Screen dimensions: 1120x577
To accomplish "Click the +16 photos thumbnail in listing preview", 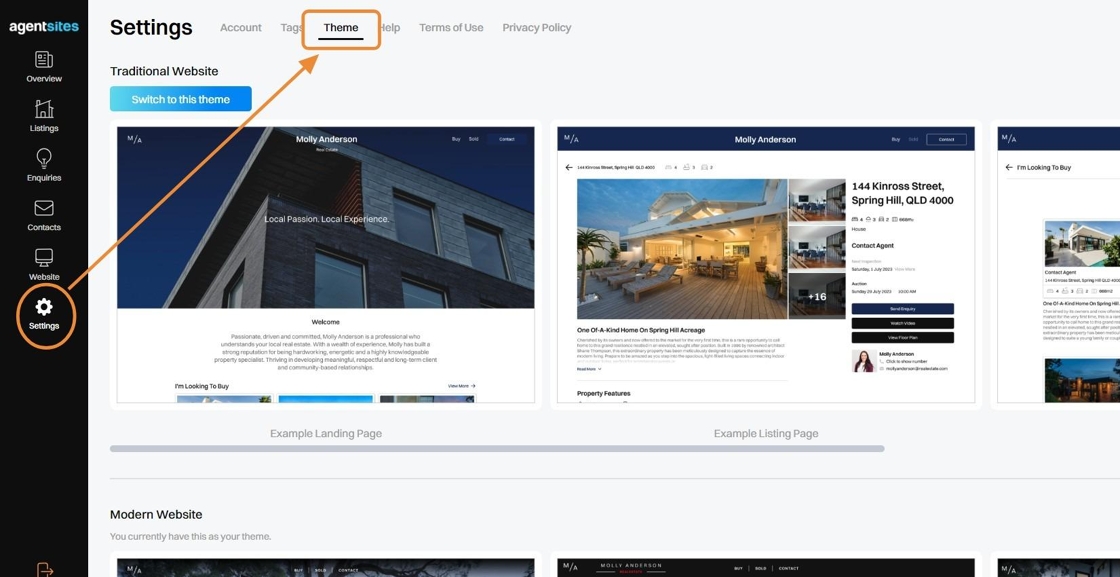I will coord(816,296).
